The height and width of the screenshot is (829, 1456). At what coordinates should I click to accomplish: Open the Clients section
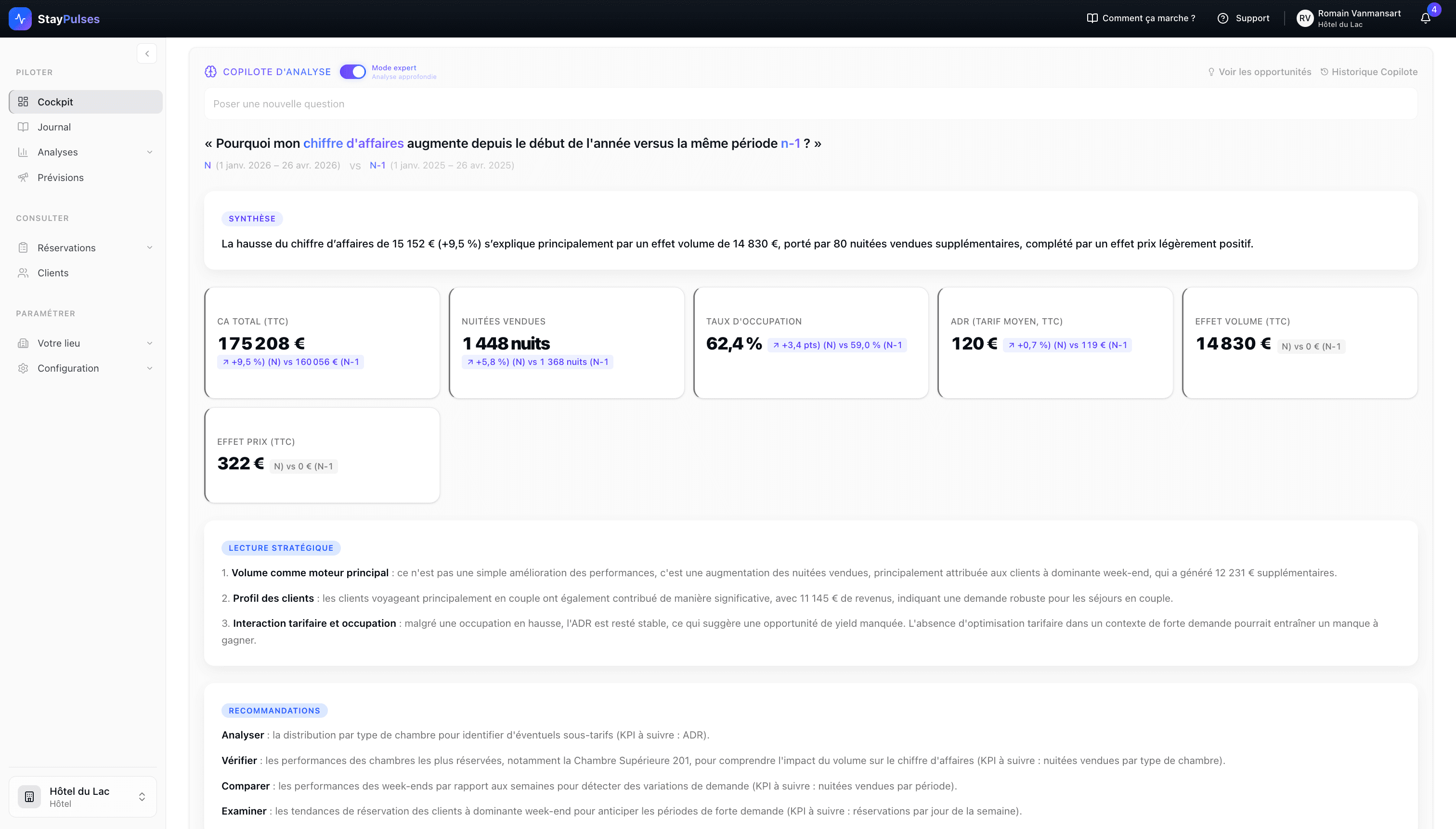point(52,273)
